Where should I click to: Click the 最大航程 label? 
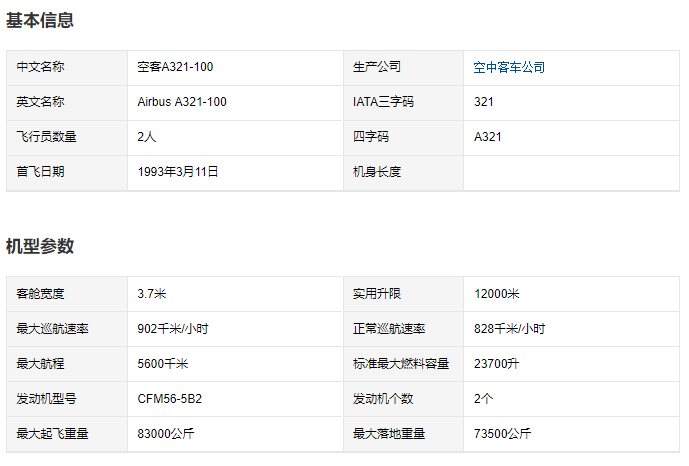[x=40, y=364]
